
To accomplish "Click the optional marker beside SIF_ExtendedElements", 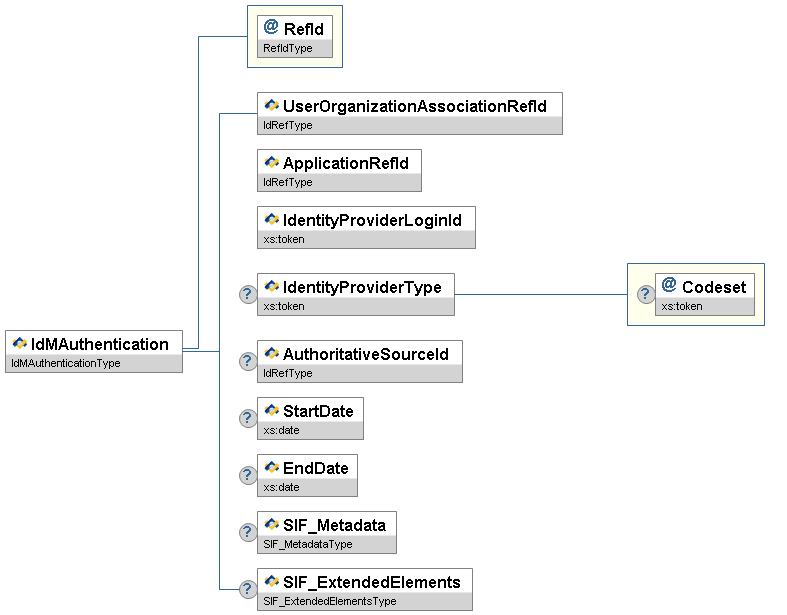I will click(x=247, y=589).
